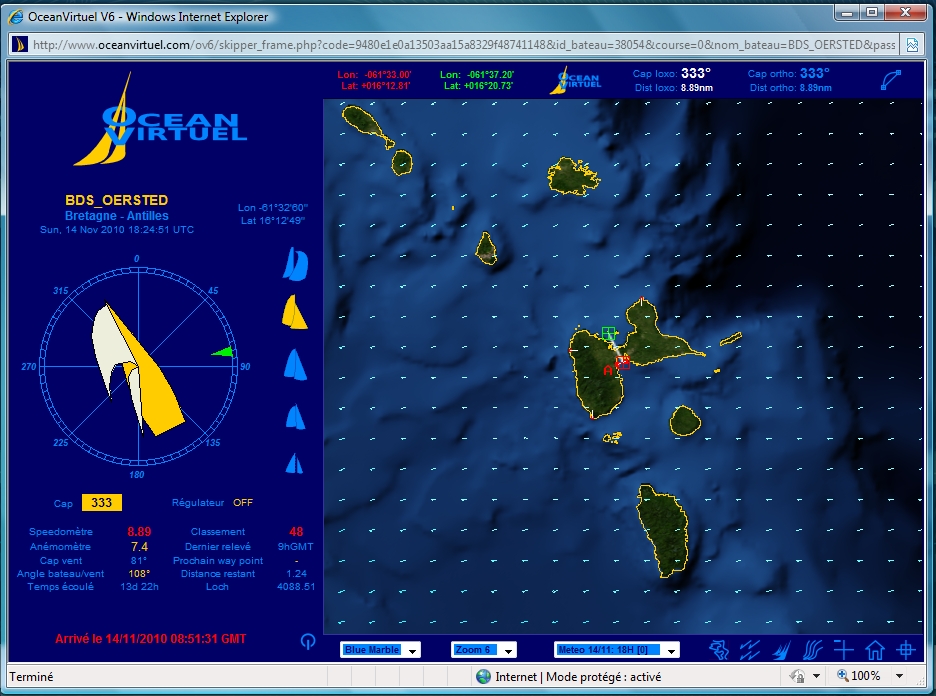Viewport: 936px width, 696px height.
Task: Click the sail fleet icon in the bottom toolbar
Action: tap(781, 650)
